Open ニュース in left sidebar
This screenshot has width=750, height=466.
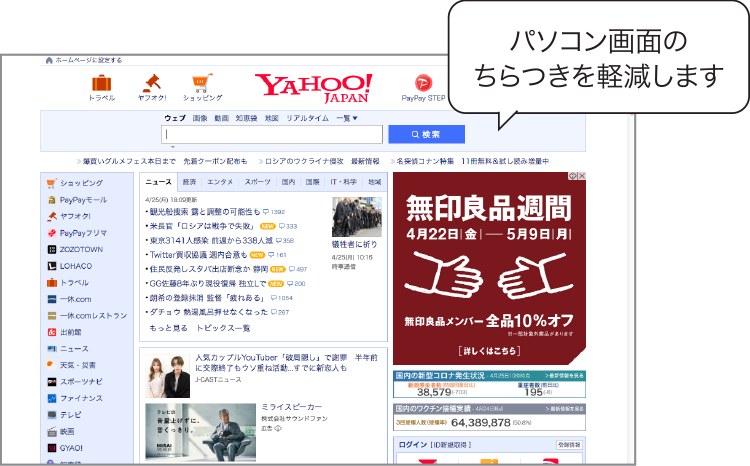(x=74, y=349)
